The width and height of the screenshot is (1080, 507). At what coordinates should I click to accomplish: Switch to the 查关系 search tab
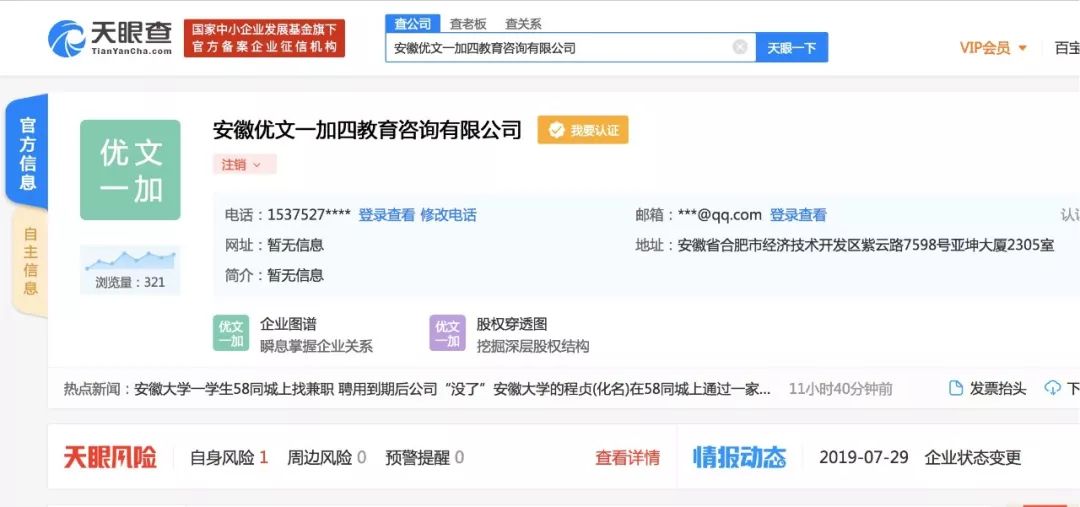[x=523, y=23]
